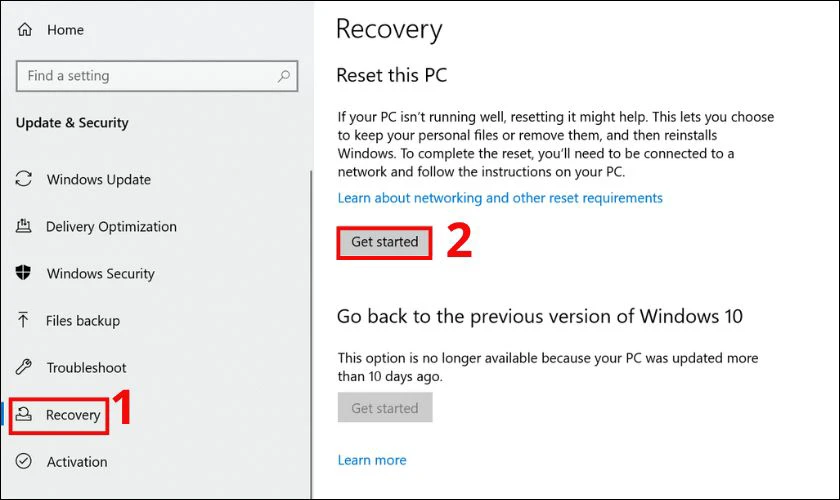840x500 pixels.
Task: Click the Home house icon
Action: (x=25, y=30)
